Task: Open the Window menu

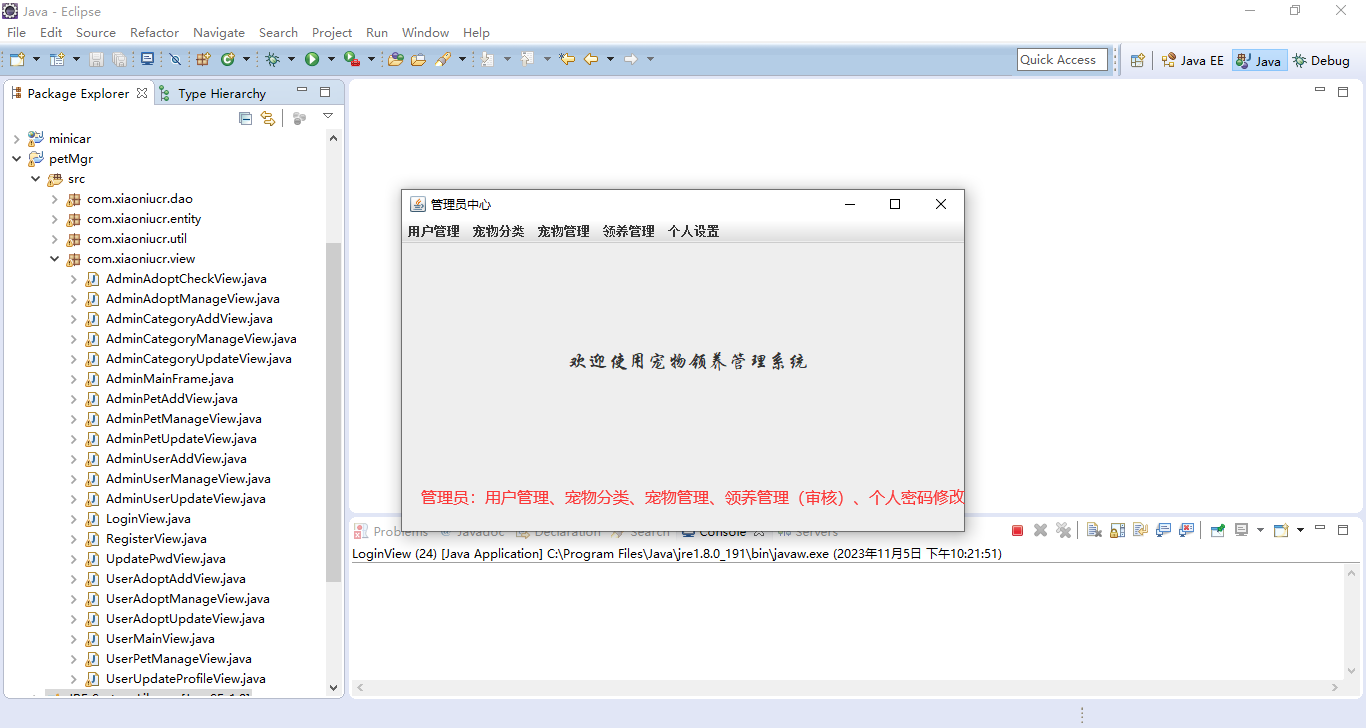Action: [x=425, y=32]
